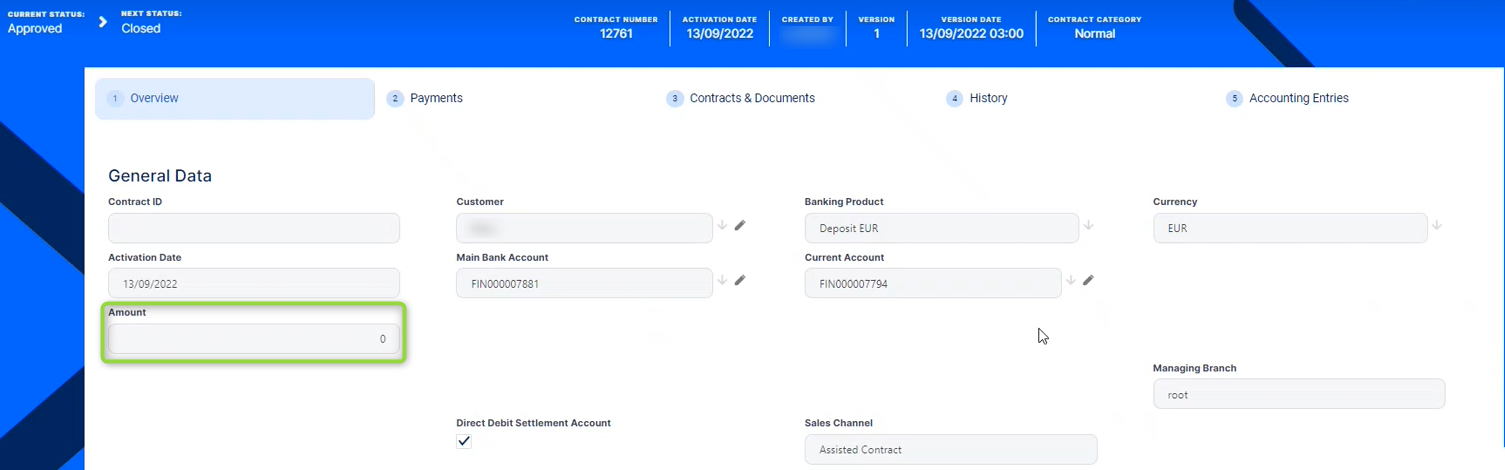Click the step 3 circle icon
The image size is (1505, 470).
pyautogui.click(x=675, y=99)
